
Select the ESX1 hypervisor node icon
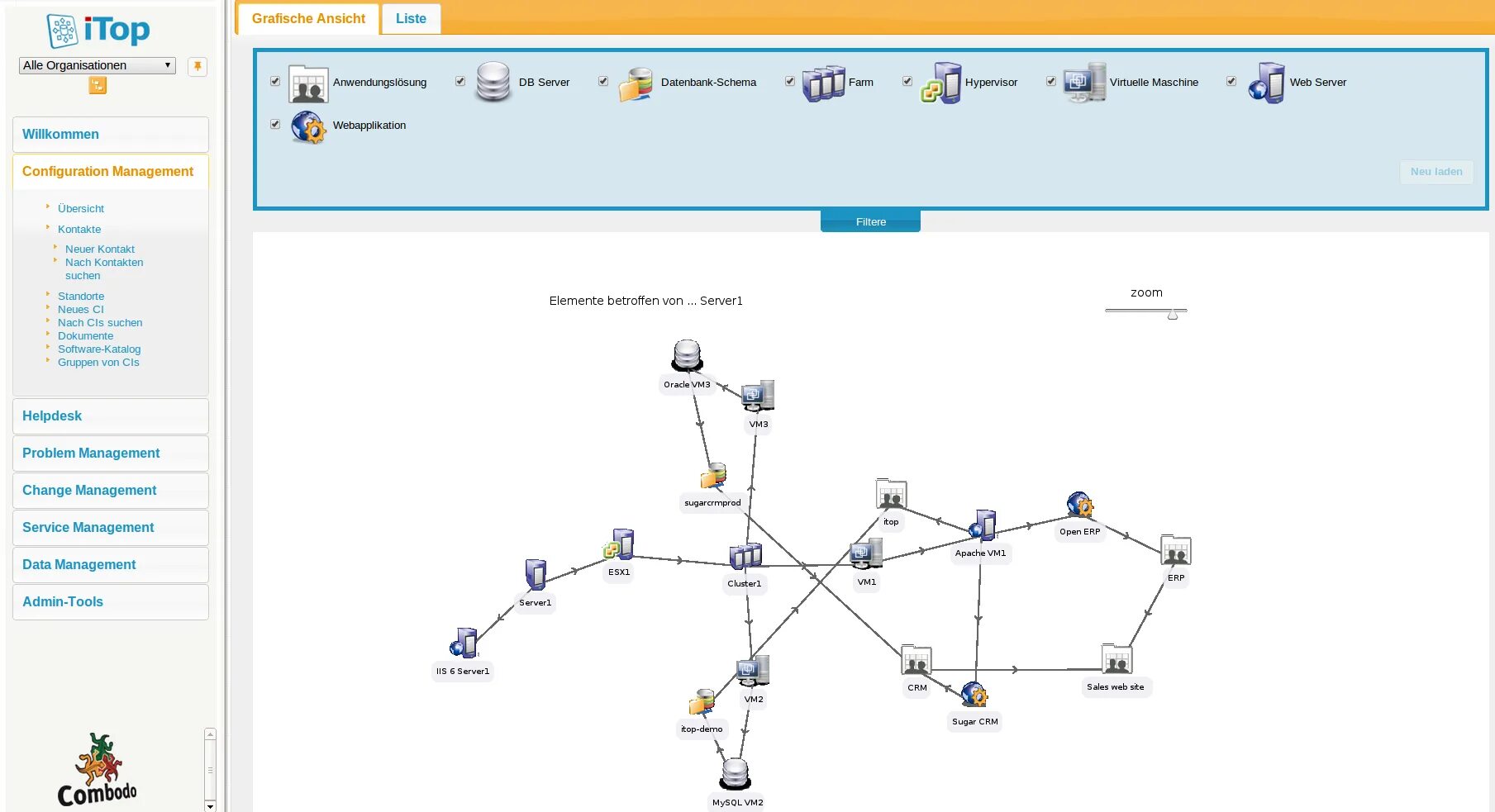tap(619, 544)
